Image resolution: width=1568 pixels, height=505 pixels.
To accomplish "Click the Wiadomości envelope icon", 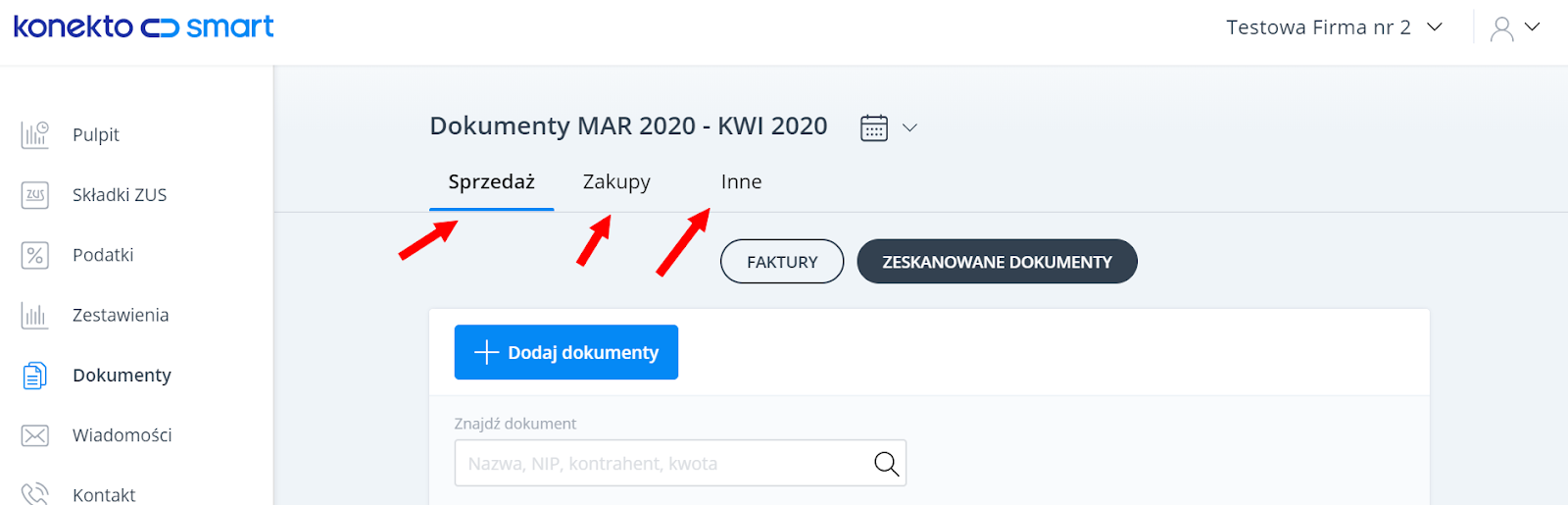I will [x=35, y=435].
